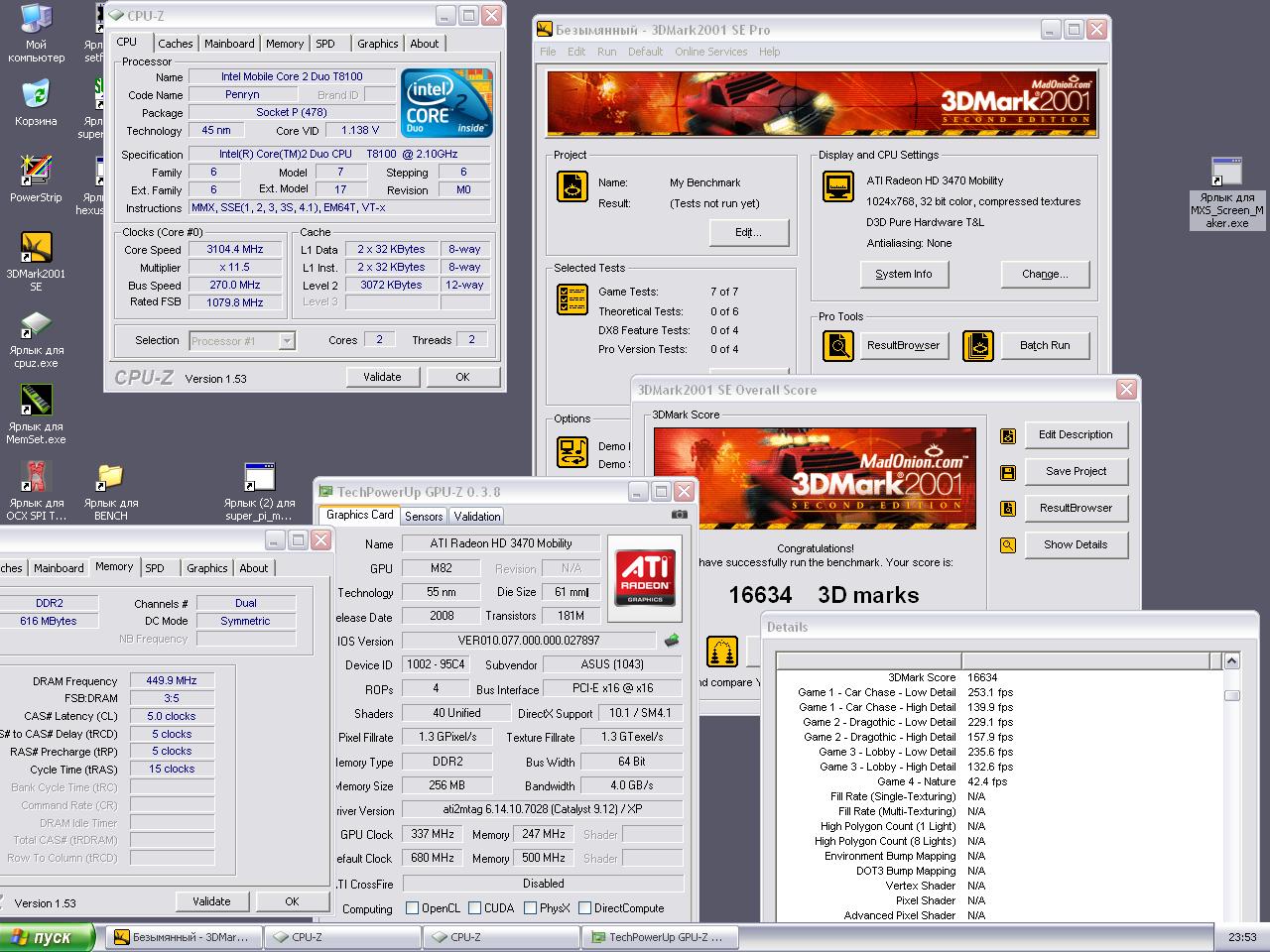Click the GPU-Z screenshot camera icon

point(680,515)
